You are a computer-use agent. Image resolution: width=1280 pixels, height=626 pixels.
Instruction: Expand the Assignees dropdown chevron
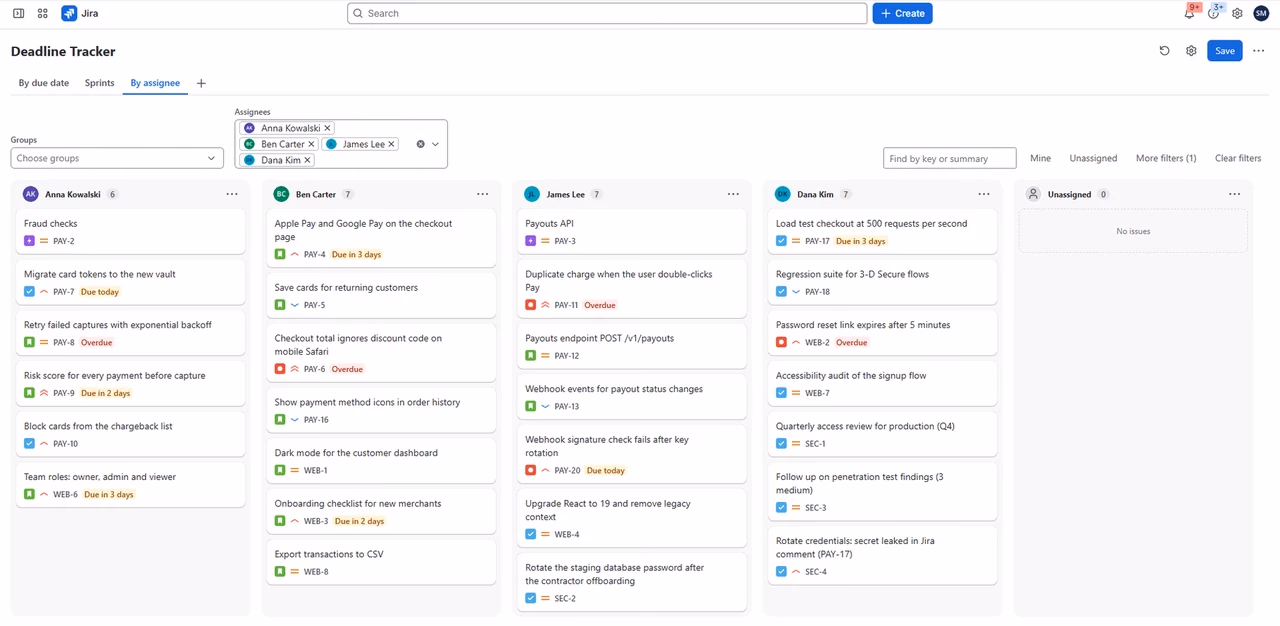click(x=435, y=144)
